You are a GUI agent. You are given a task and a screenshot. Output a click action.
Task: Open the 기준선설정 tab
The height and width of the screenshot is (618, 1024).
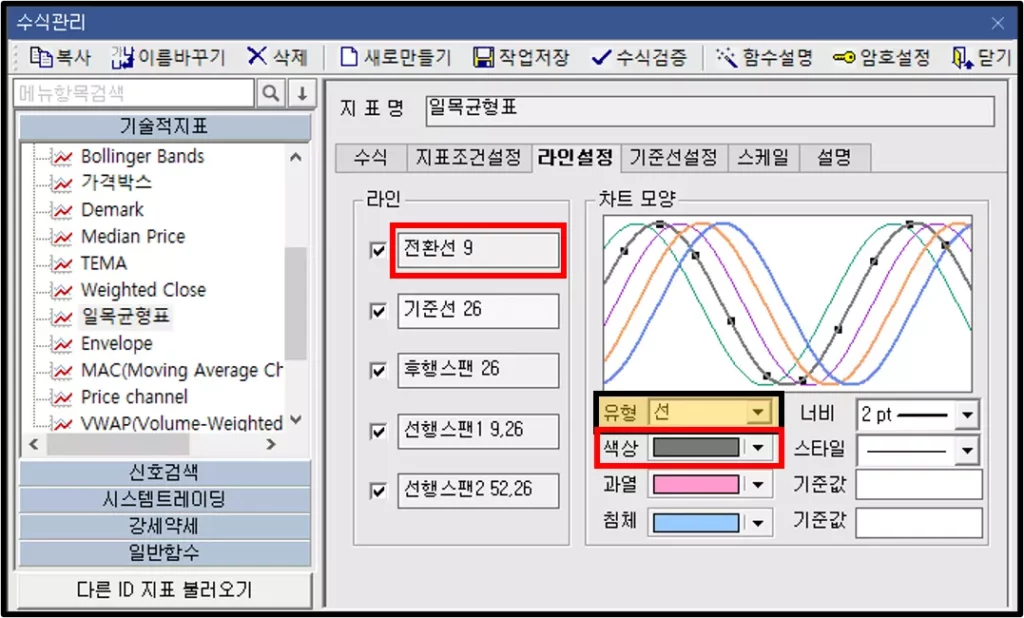[x=673, y=158]
